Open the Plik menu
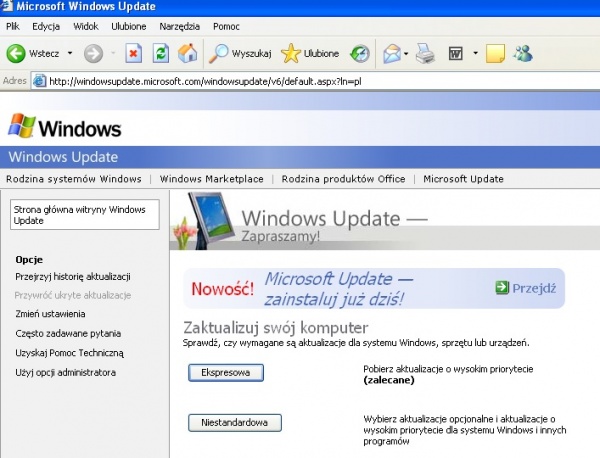This screenshot has width=600, height=458. [13, 26]
